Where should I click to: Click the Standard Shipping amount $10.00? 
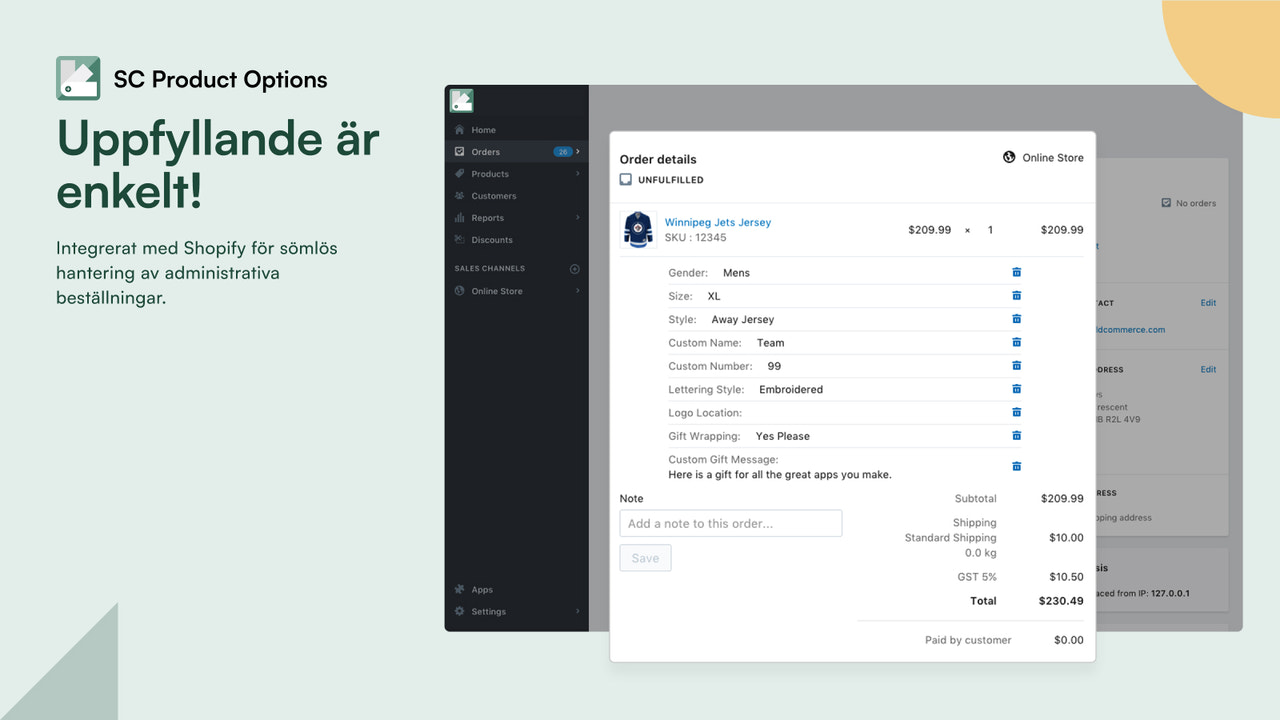click(1066, 538)
